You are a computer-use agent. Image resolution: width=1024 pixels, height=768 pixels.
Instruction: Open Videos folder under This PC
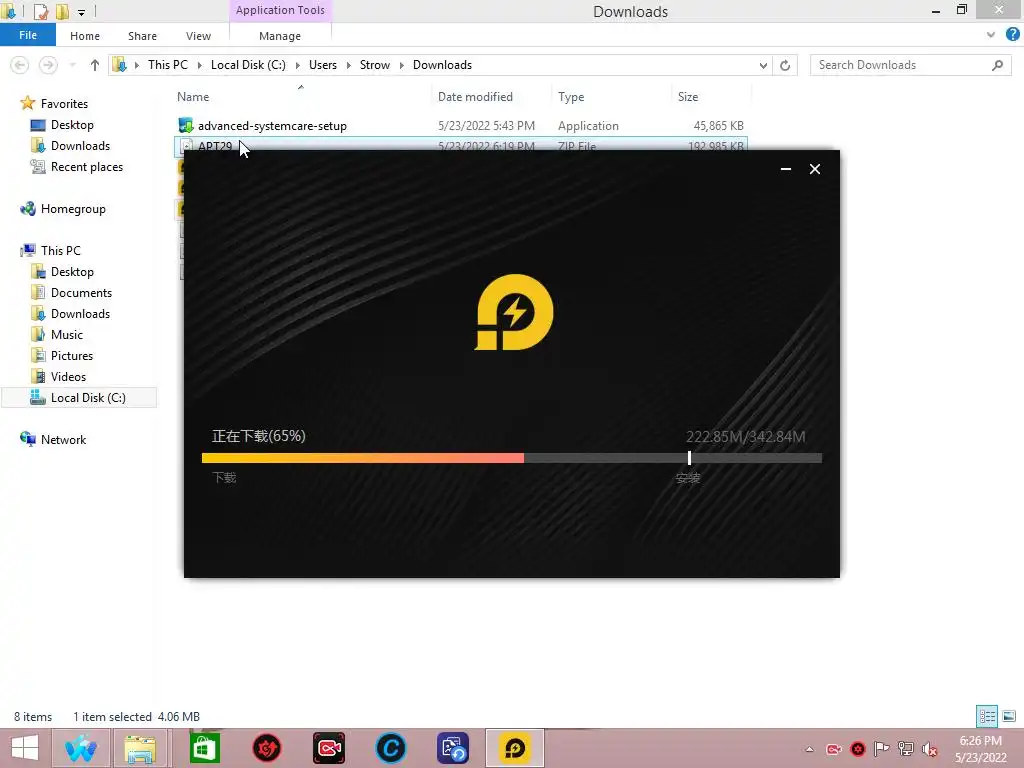click(x=68, y=376)
